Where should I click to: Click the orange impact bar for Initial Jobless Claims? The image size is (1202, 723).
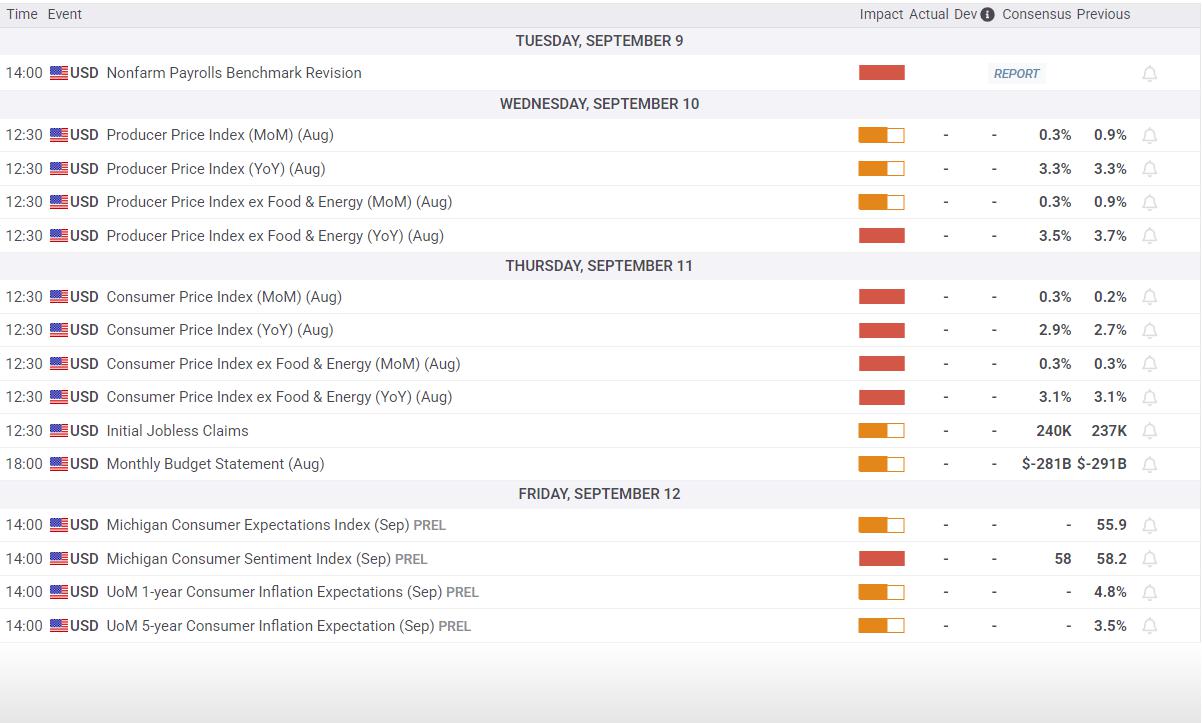(881, 431)
